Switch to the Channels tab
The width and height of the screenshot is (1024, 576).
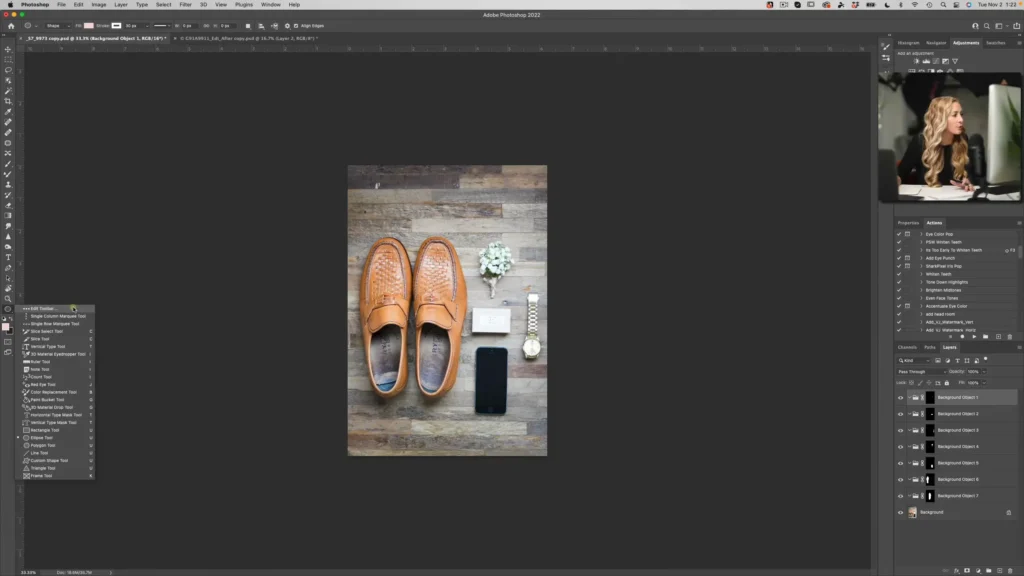pyautogui.click(x=907, y=347)
